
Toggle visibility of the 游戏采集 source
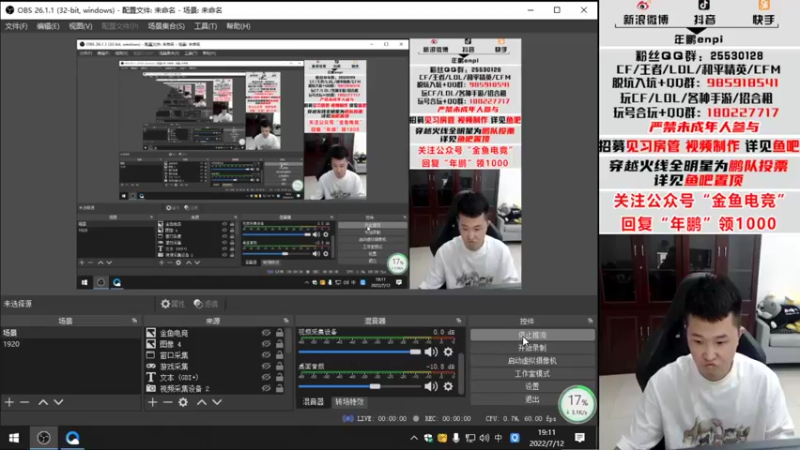point(266,366)
